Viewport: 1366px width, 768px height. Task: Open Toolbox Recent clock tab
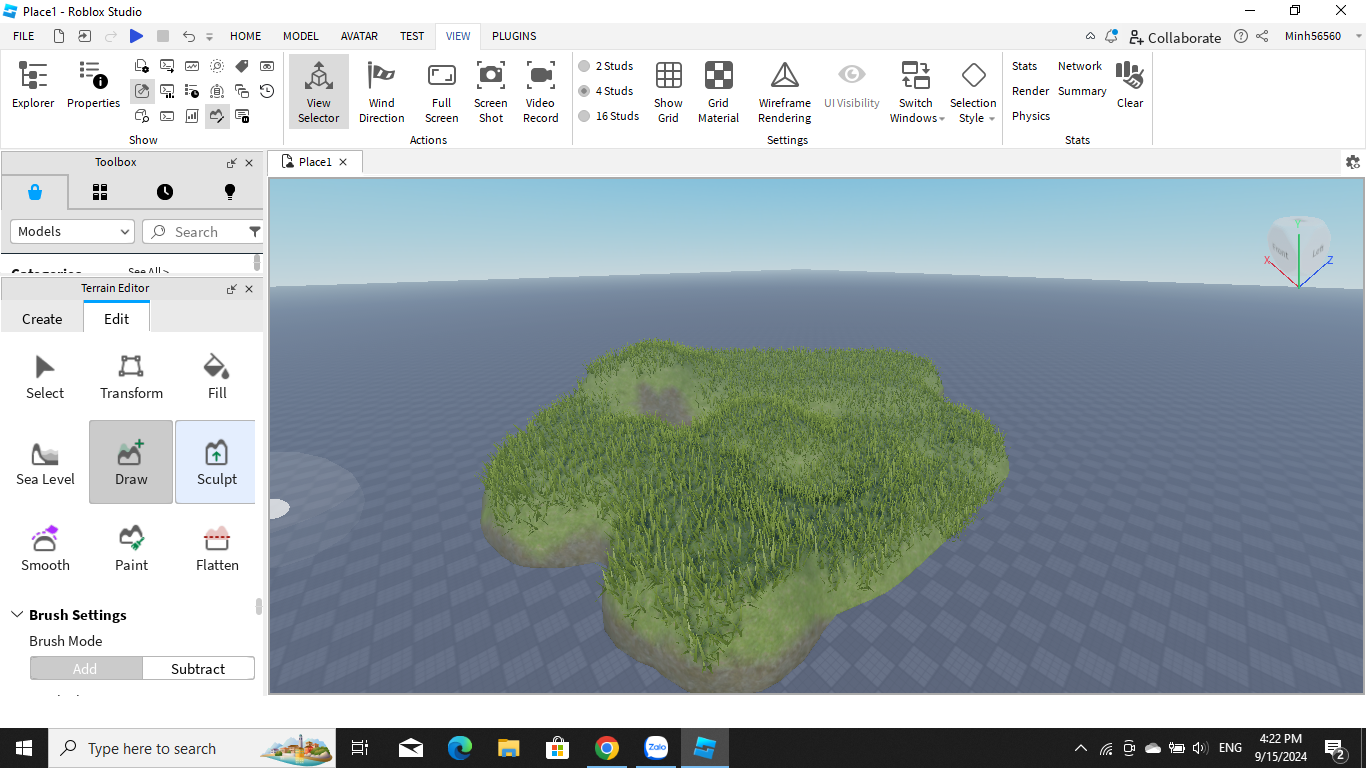point(165,192)
